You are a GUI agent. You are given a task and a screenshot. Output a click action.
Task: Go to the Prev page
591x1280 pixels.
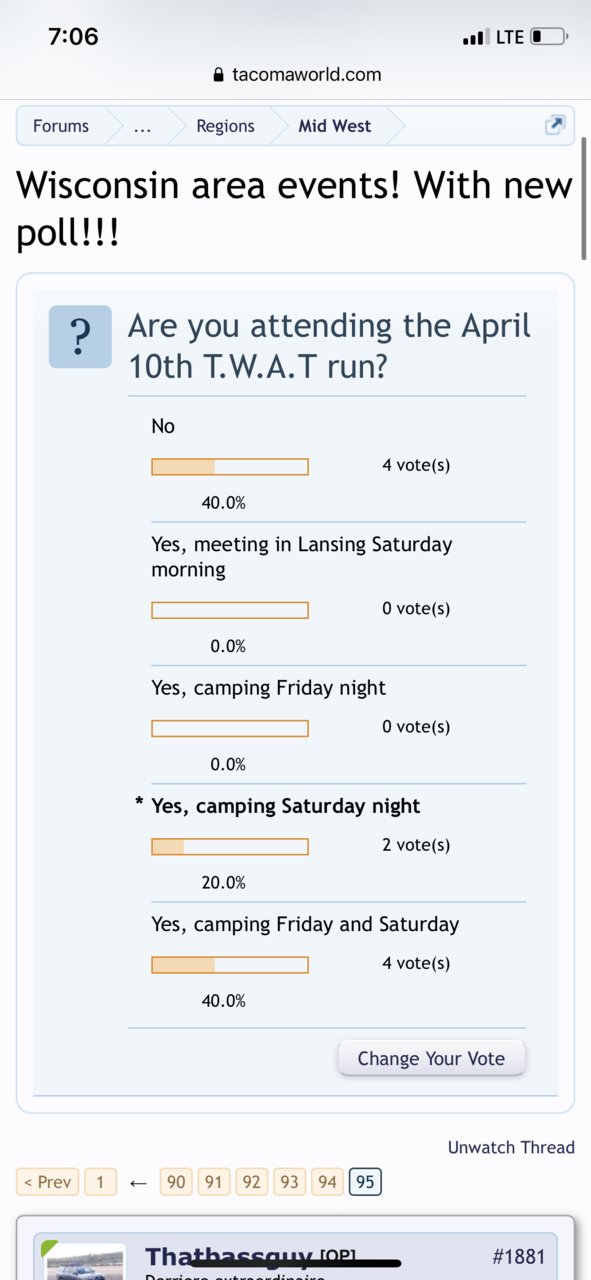click(47, 1182)
